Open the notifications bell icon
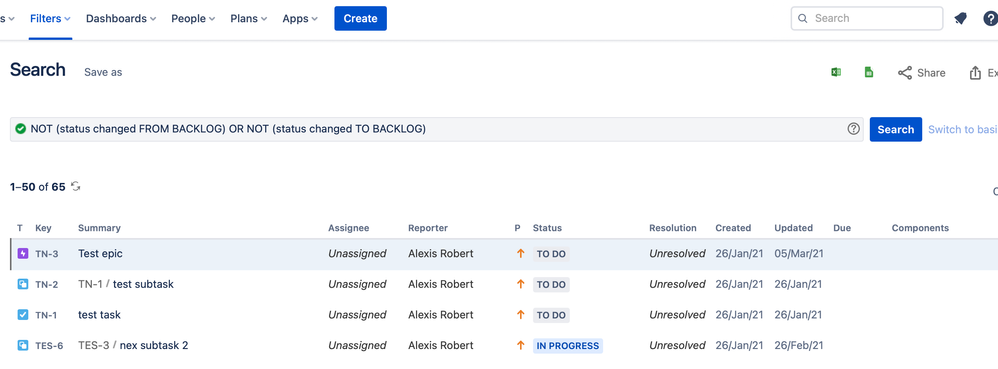Image resolution: width=998 pixels, height=369 pixels. pyautogui.click(x=960, y=19)
